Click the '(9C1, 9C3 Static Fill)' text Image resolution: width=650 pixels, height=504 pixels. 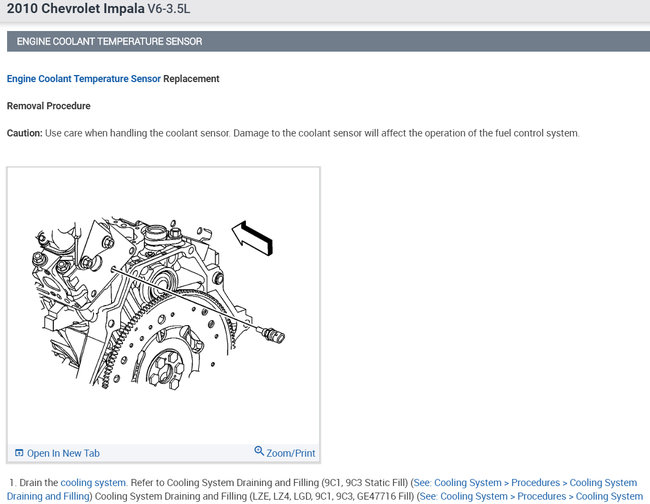click(365, 483)
